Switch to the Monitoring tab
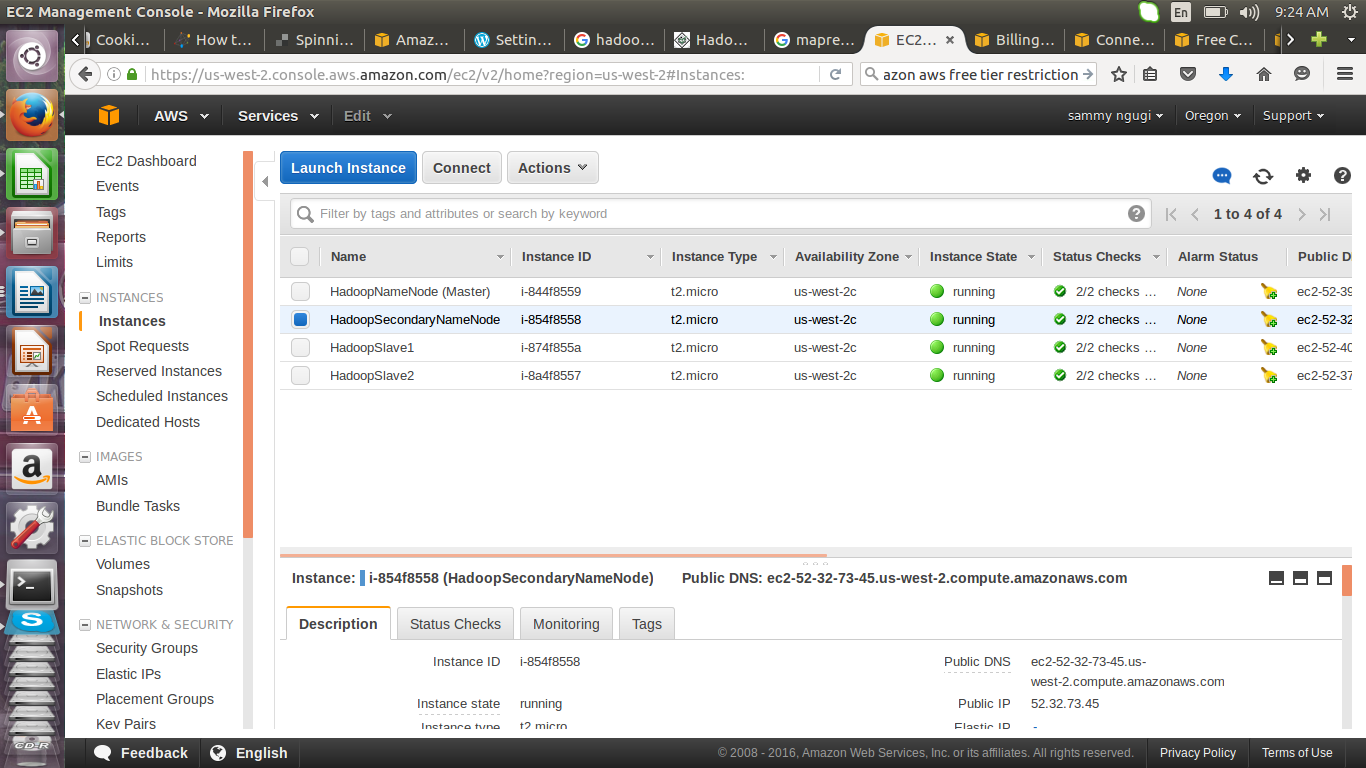The width and height of the screenshot is (1366, 768). click(566, 624)
